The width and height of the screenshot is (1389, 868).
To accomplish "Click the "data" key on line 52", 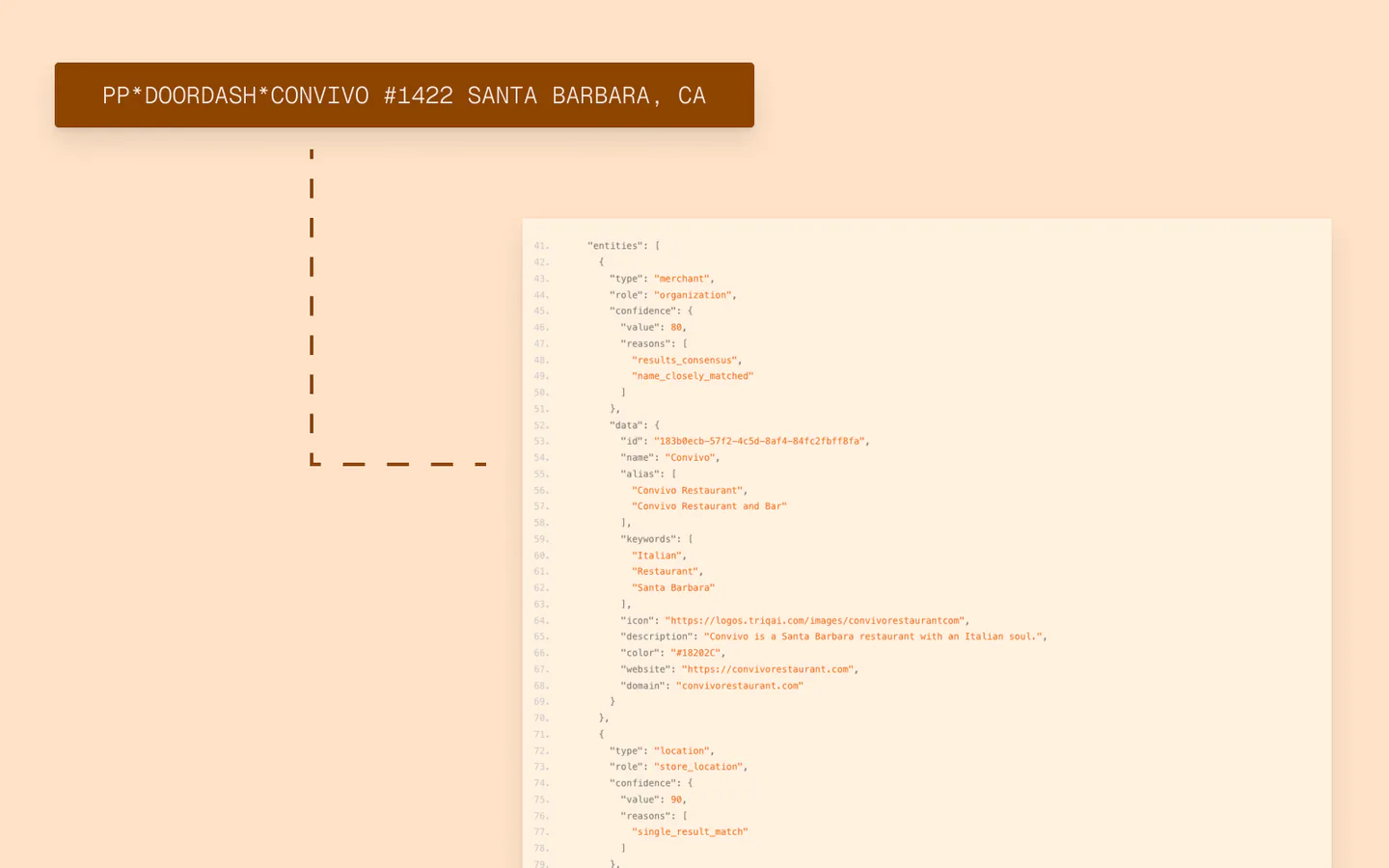I will click(626, 425).
